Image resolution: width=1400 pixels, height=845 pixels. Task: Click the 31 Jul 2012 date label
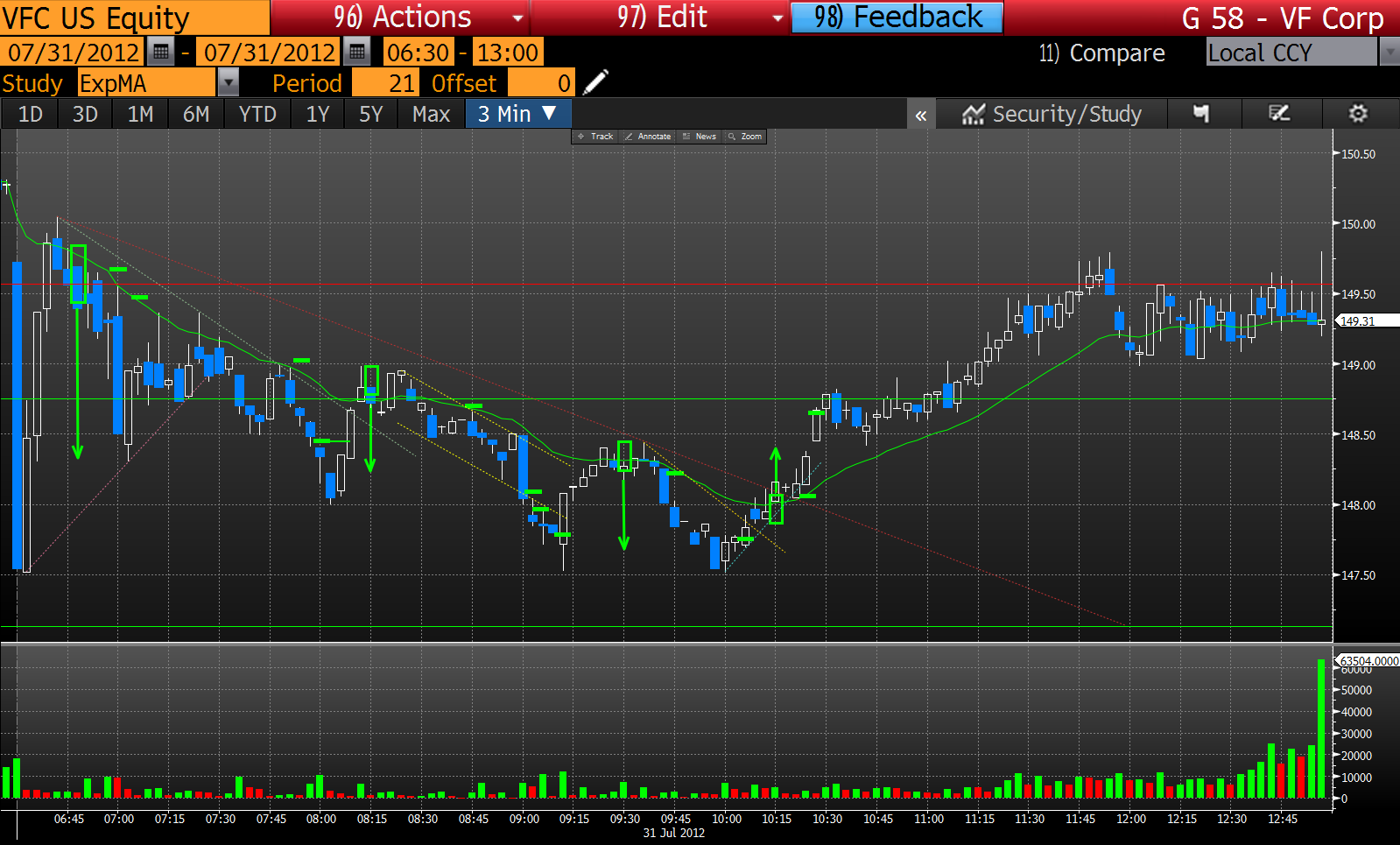pyautogui.click(x=674, y=833)
